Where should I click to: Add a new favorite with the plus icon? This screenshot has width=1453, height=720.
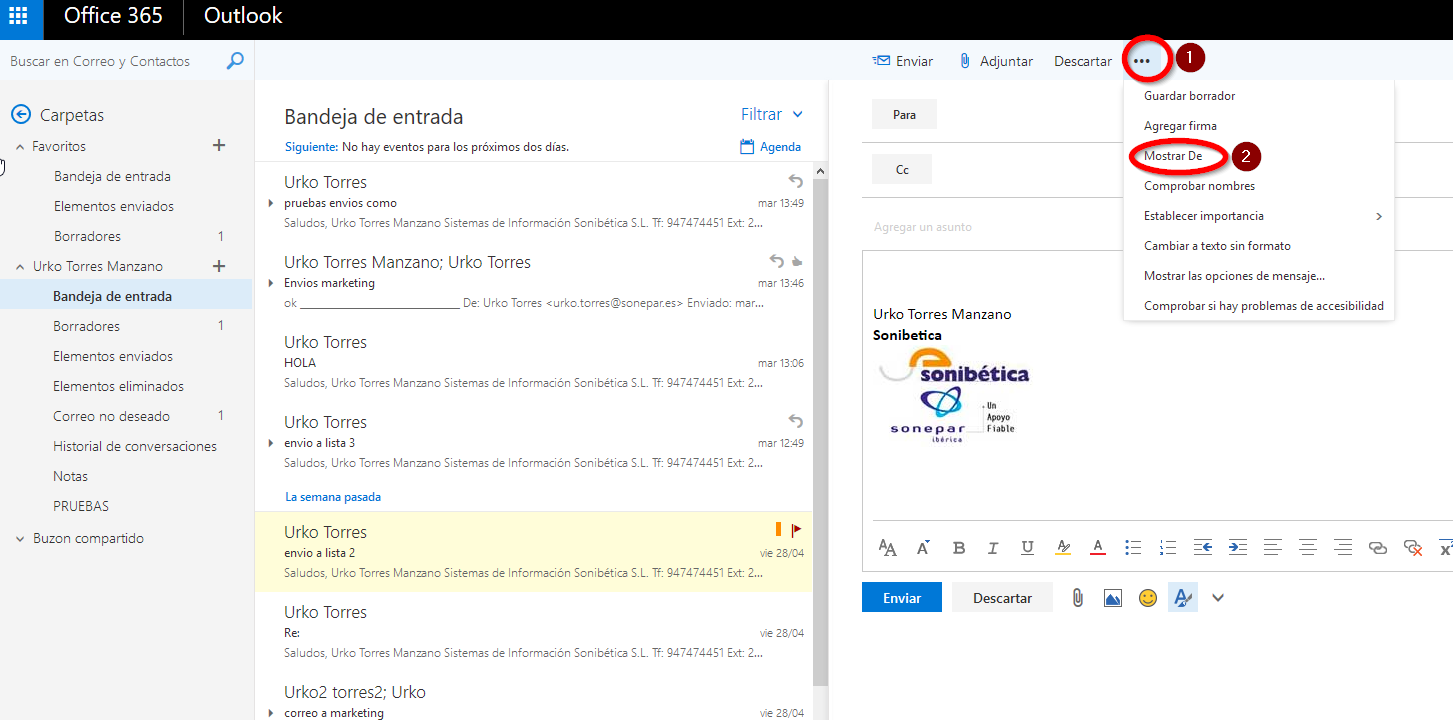pyautogui.click(x=219, y=146)
